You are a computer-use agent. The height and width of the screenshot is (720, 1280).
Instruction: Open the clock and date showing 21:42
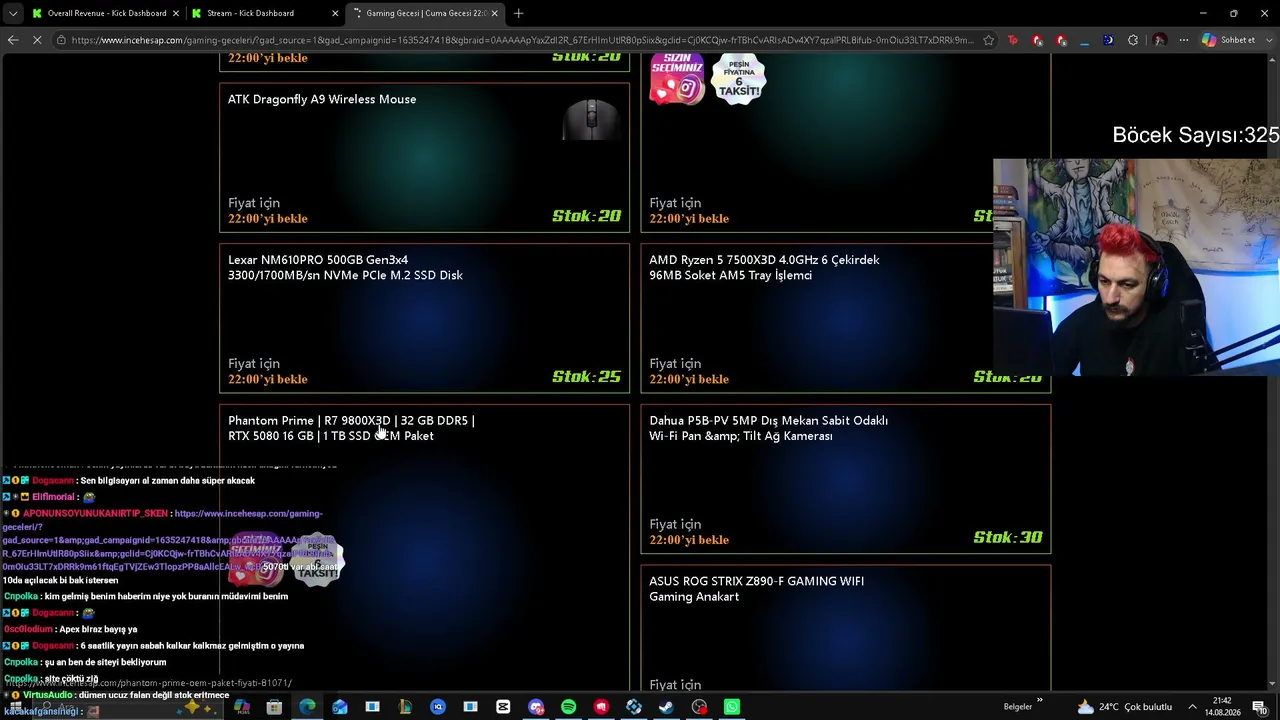(1222, 707)
